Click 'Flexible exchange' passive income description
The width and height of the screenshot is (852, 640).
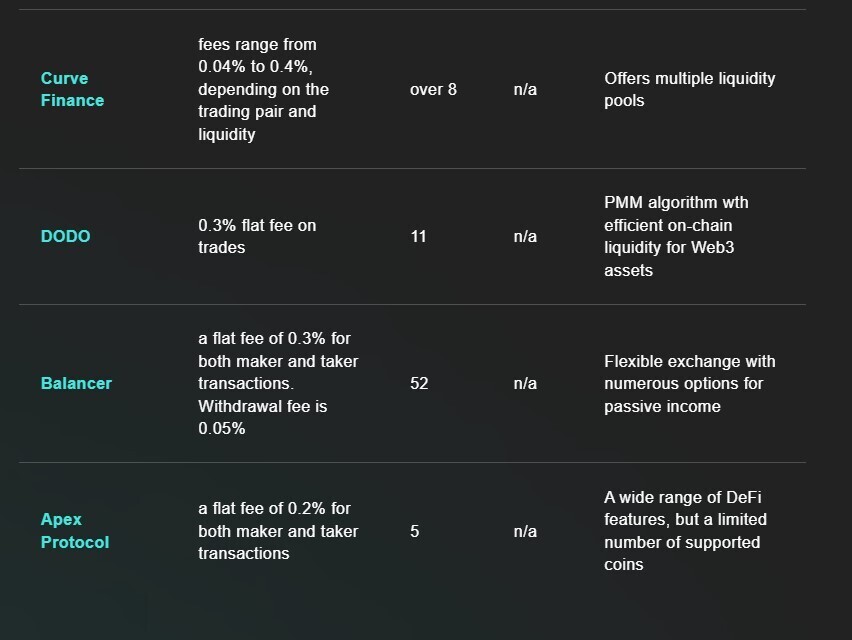pos(689,383)
